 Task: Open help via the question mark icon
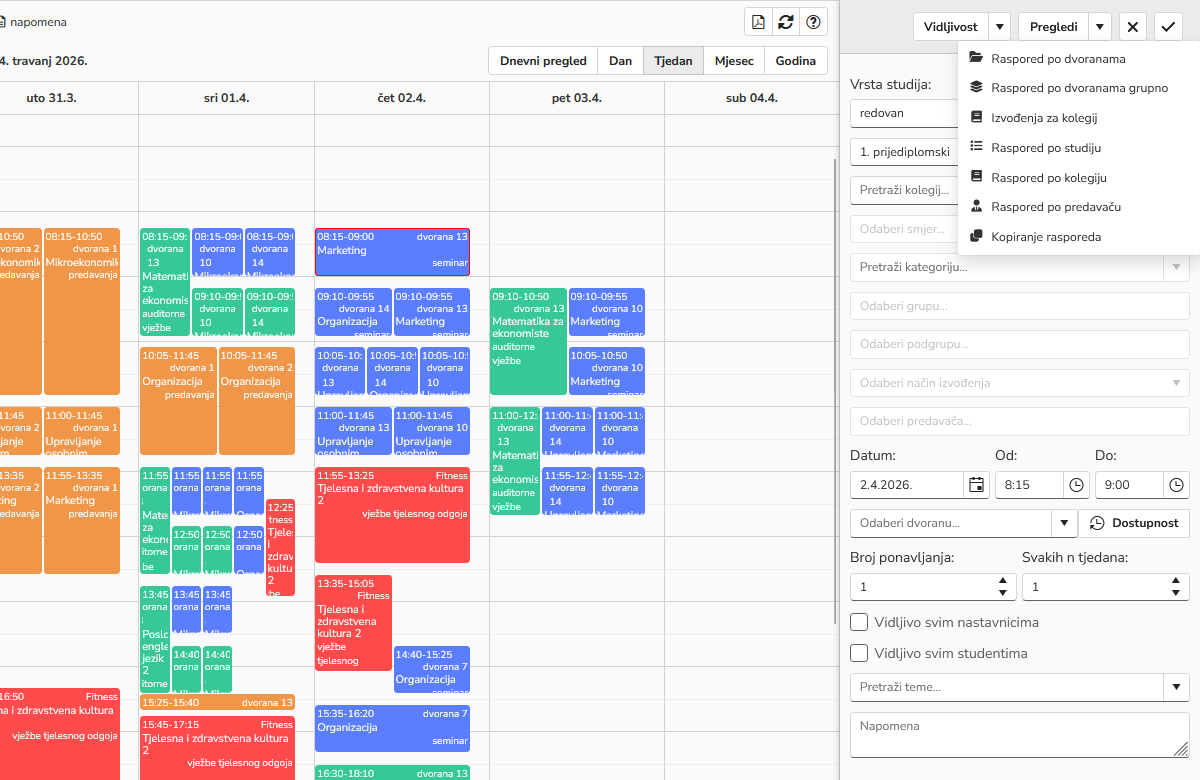click(x=815, y=23)
